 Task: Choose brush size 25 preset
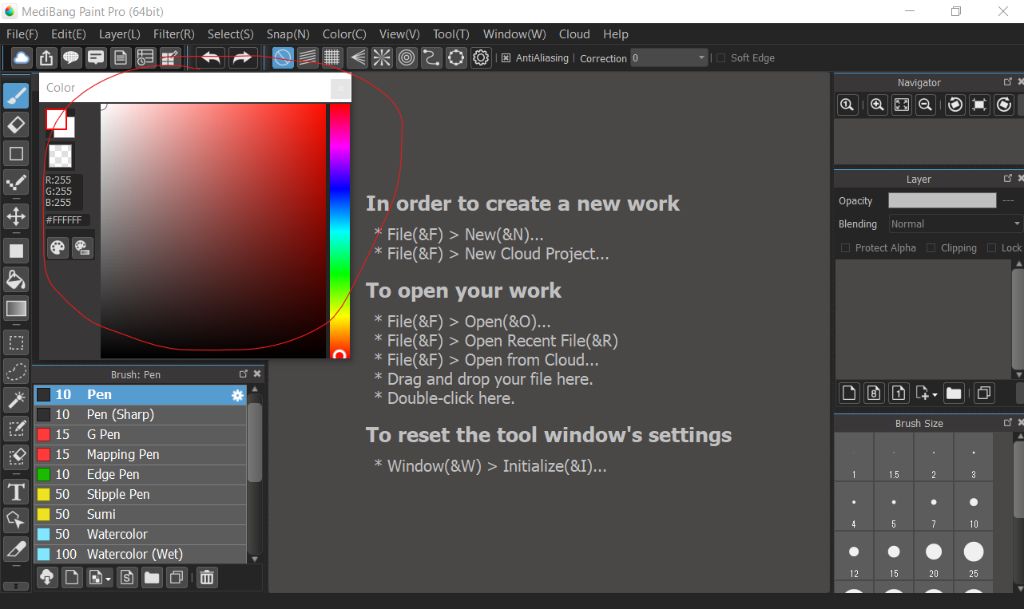(x=973, y=557)
